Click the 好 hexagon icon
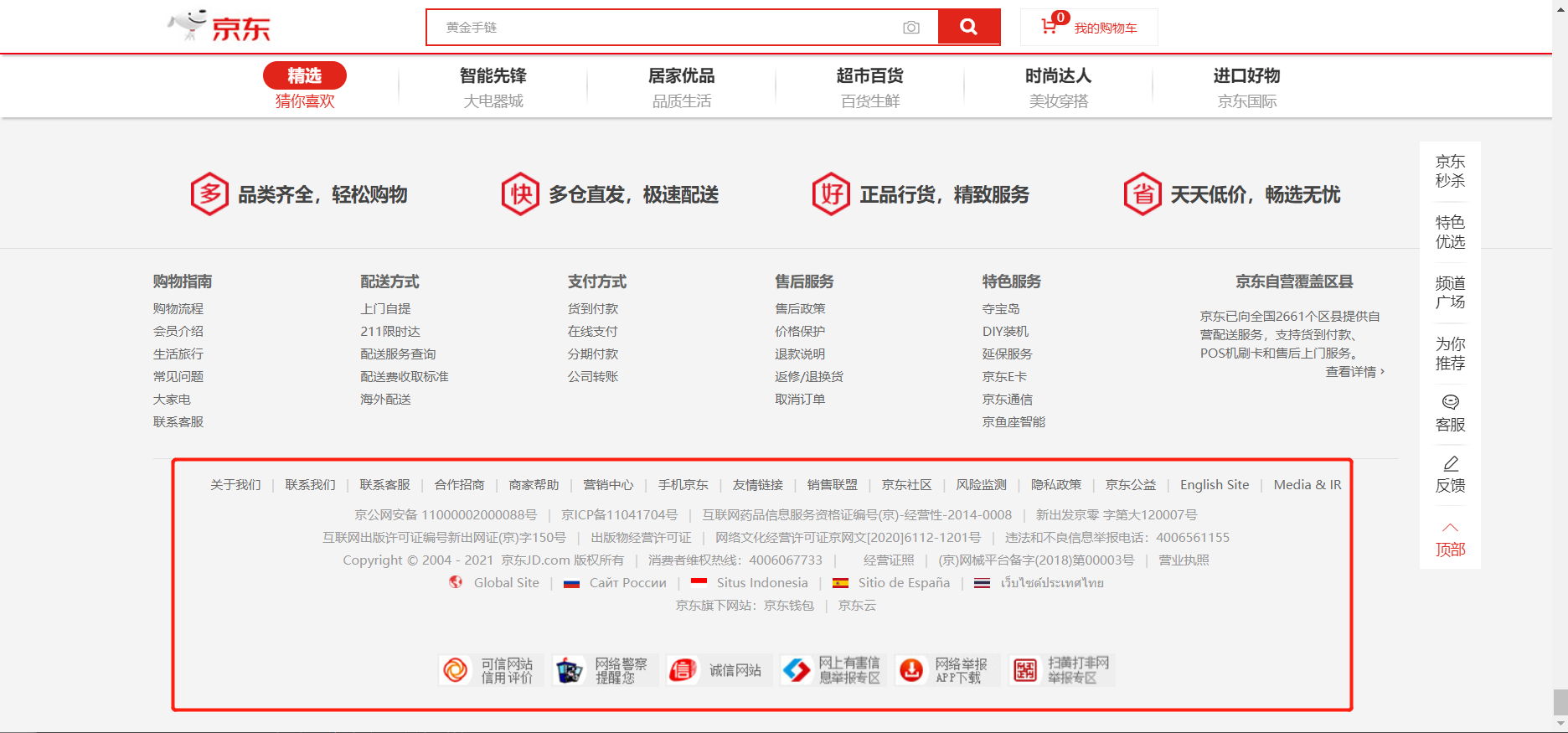Image resolution: width=1568 pixels, height=733 pixels. tap(831, 194)
